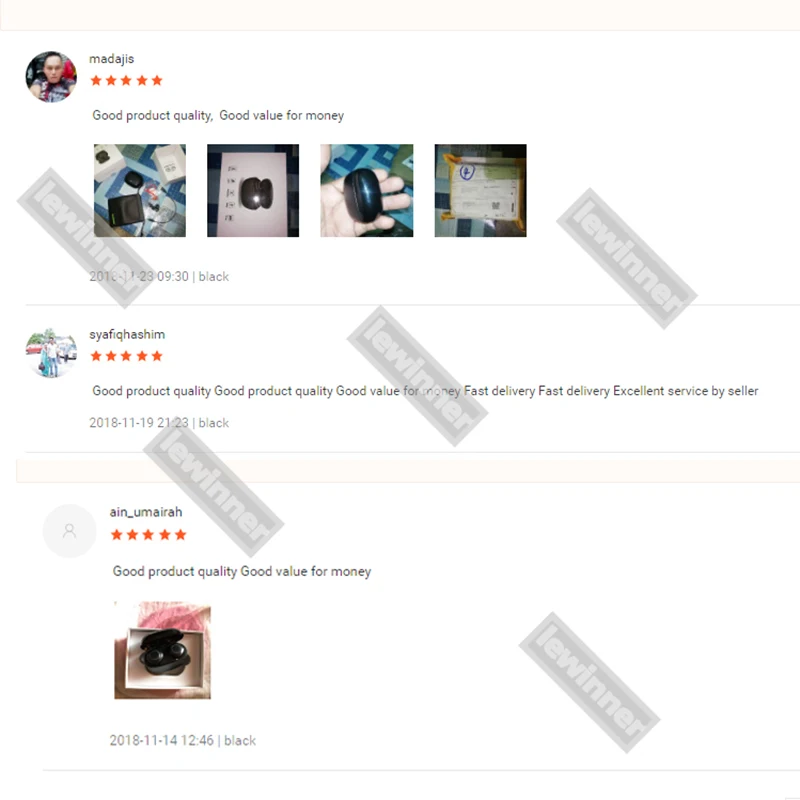Open madajis photo of case held in hand
Image resolution: width=800 pixels, height=800 pixels.
pyautogui.click(x=367, y=190)
